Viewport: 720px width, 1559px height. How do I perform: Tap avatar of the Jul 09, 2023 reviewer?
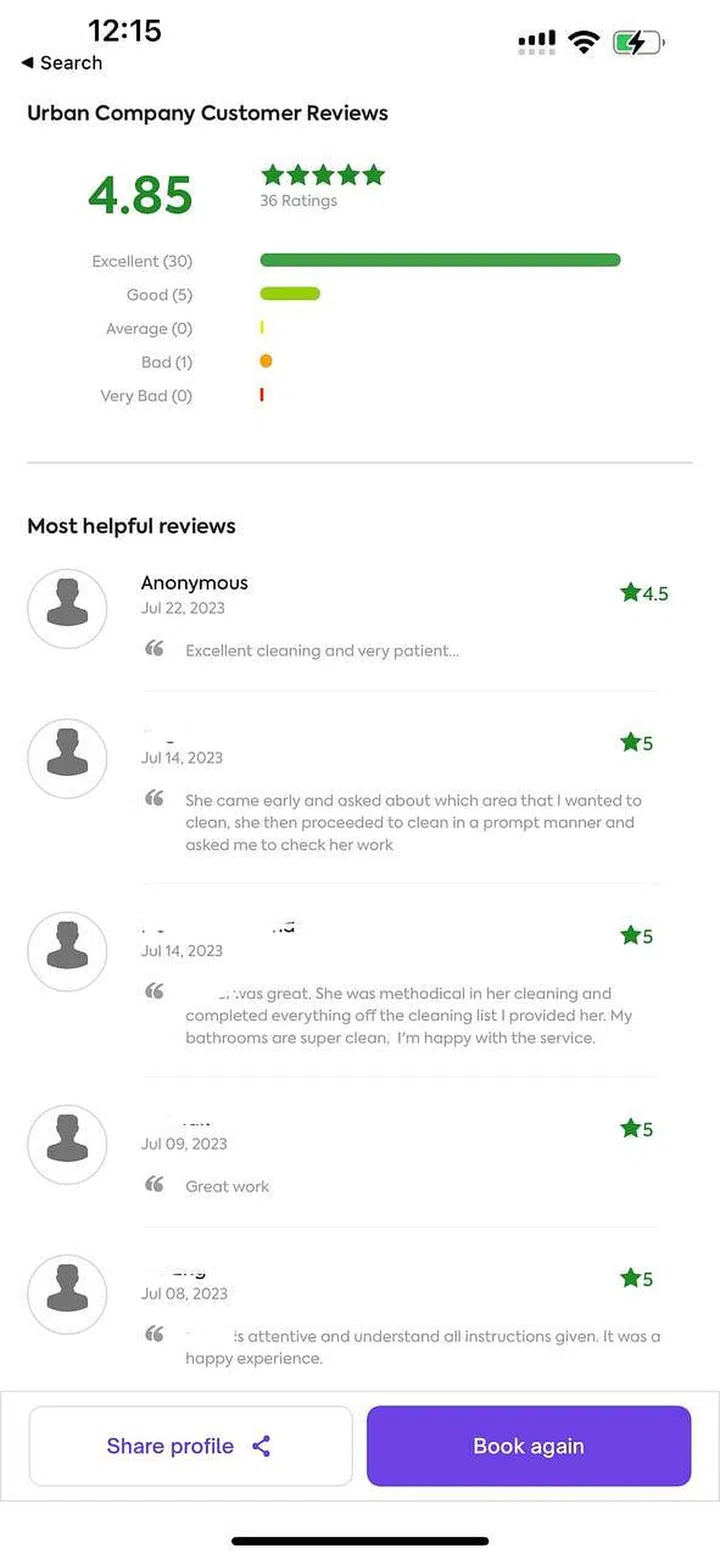pyautogui.click(x=67, y=1145)
